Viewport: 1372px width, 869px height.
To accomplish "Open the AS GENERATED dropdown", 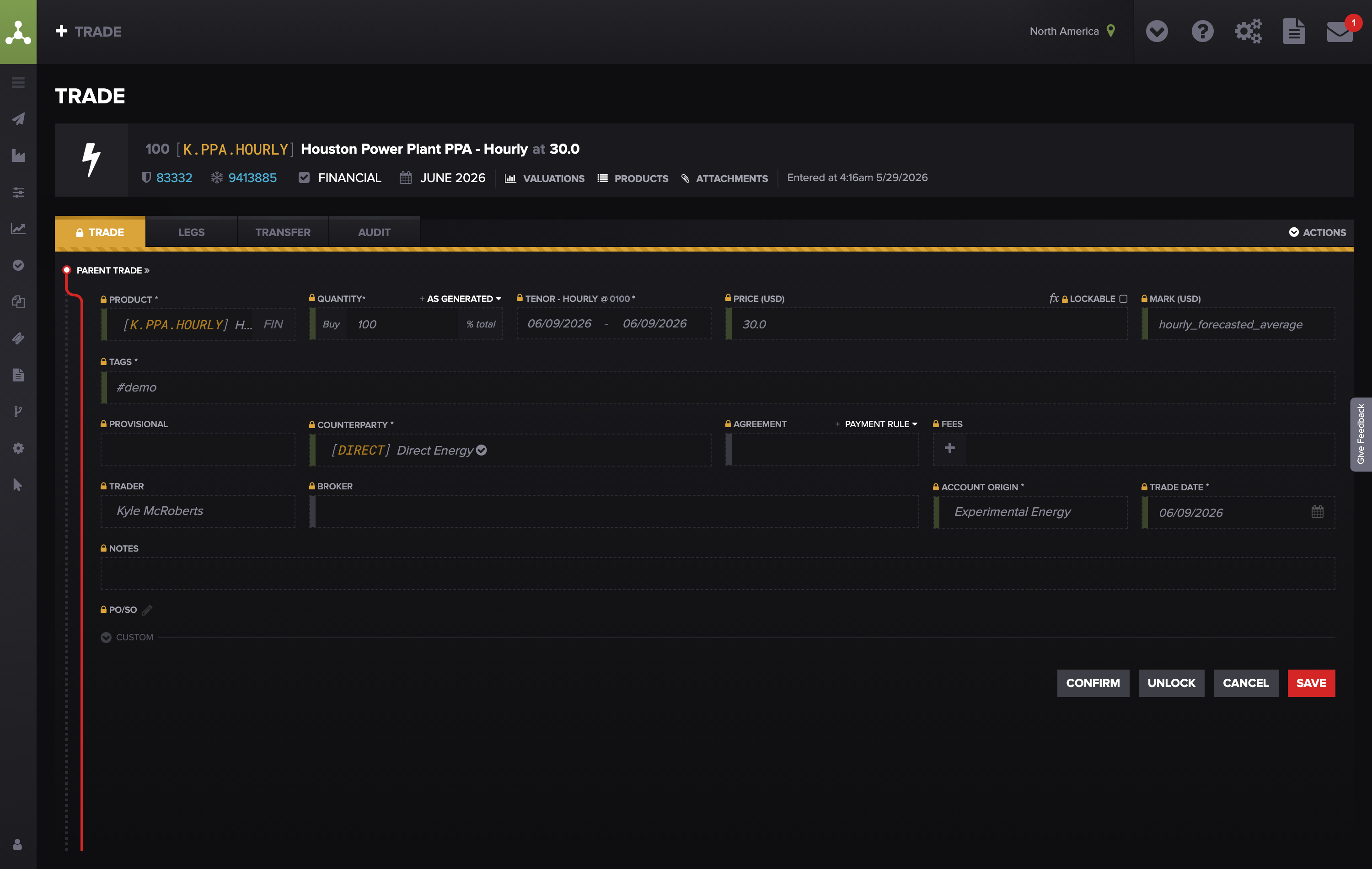I will pos(463,299).
